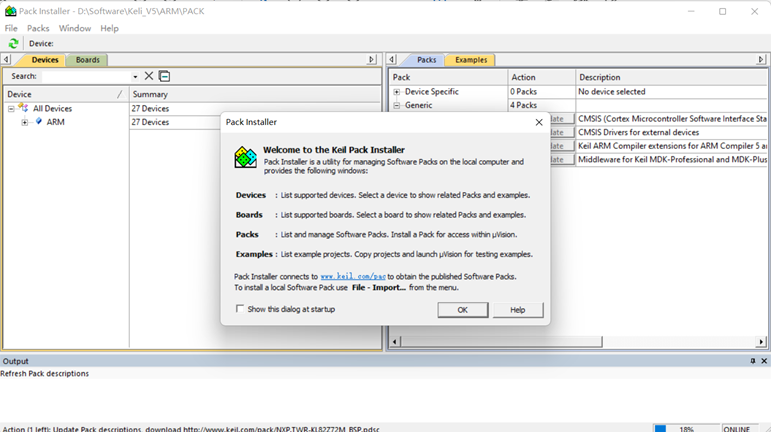Click the ONLINE status indicator
Image resolution: width=771 pixels, height=432 pixels.
737,429
